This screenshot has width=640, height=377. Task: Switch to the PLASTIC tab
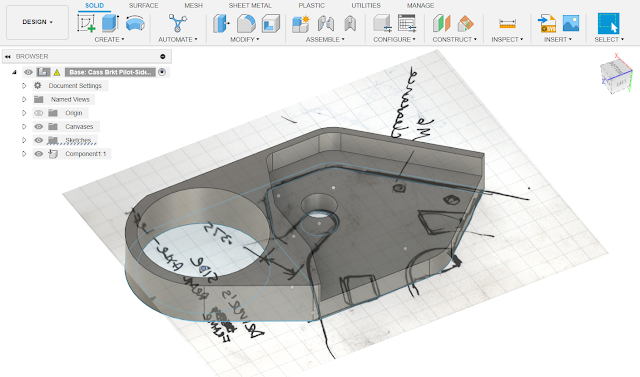[x=311, y=5]
